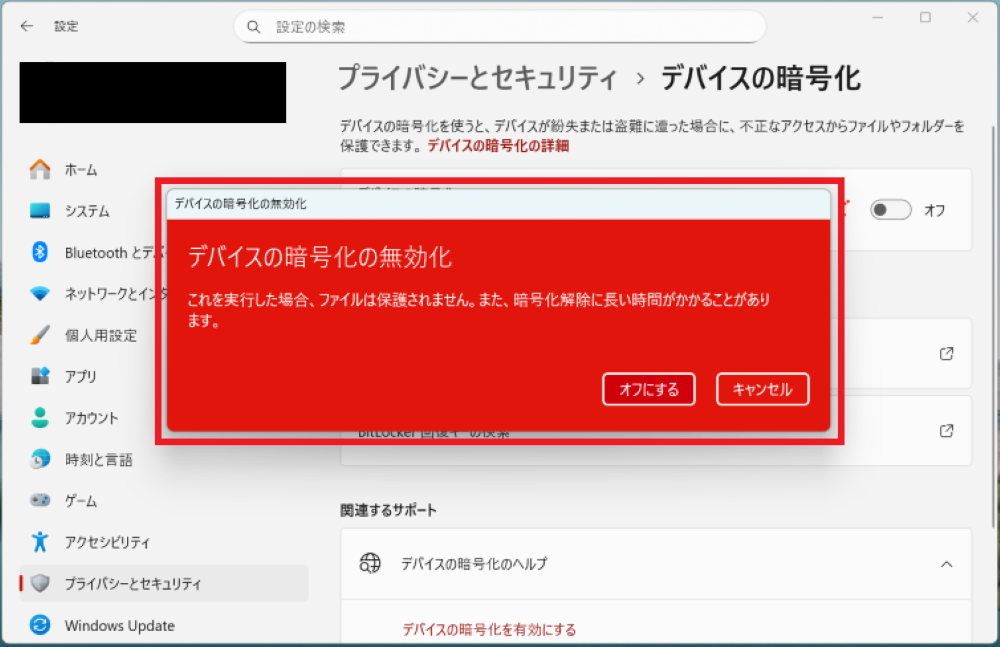The width and height of the screenshot is (1000, 647).
Task: Open the upper external link arrow
Action: tap(946, 354)
